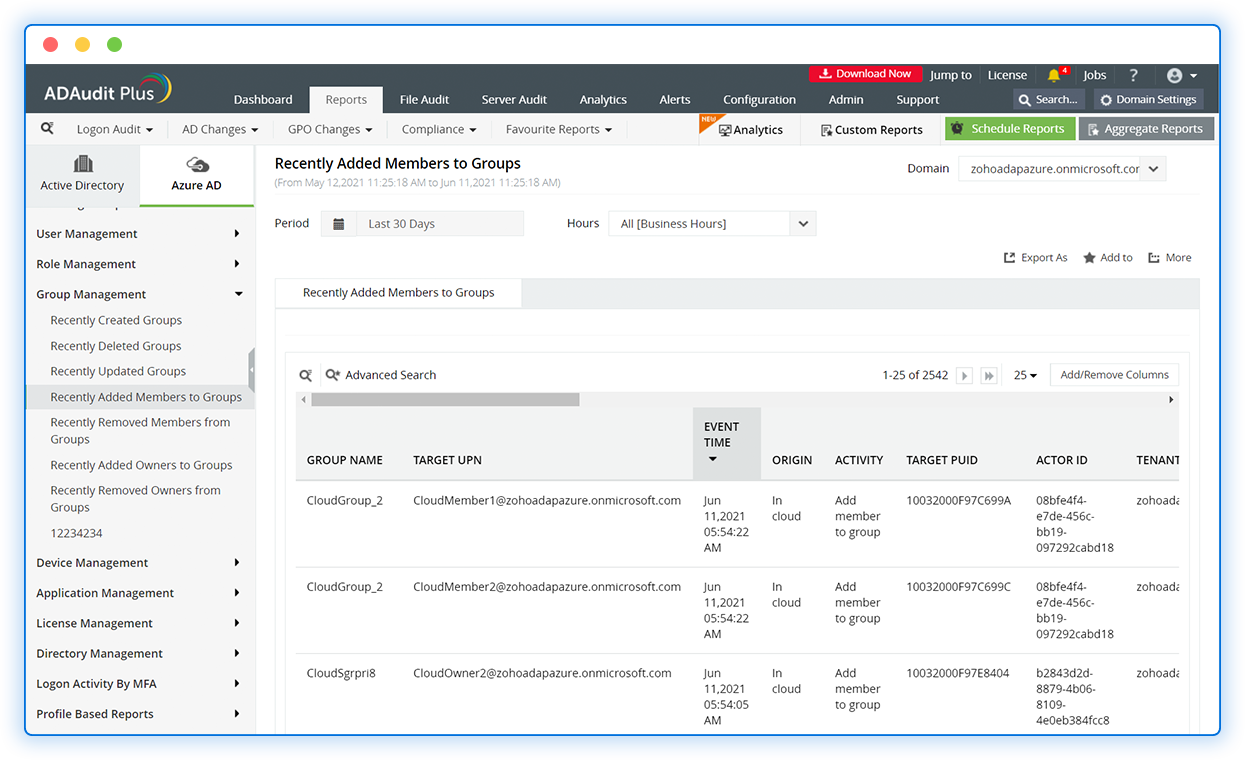Open Recently Deleted Groups report
The image size is (1245, 760).
click(x=116, y=346)
